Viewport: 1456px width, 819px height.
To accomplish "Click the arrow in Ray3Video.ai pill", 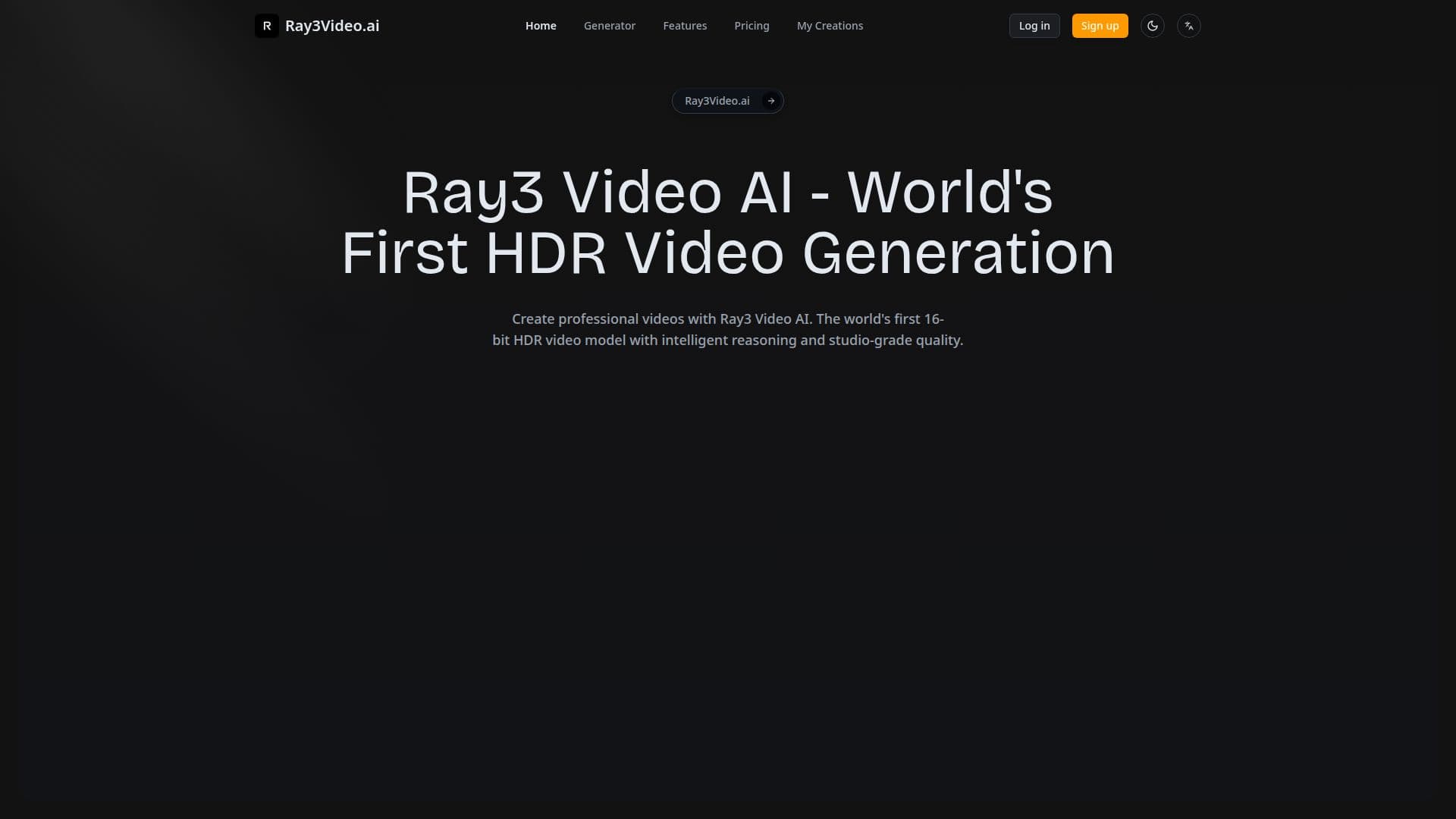I will (x=770, y=101).
